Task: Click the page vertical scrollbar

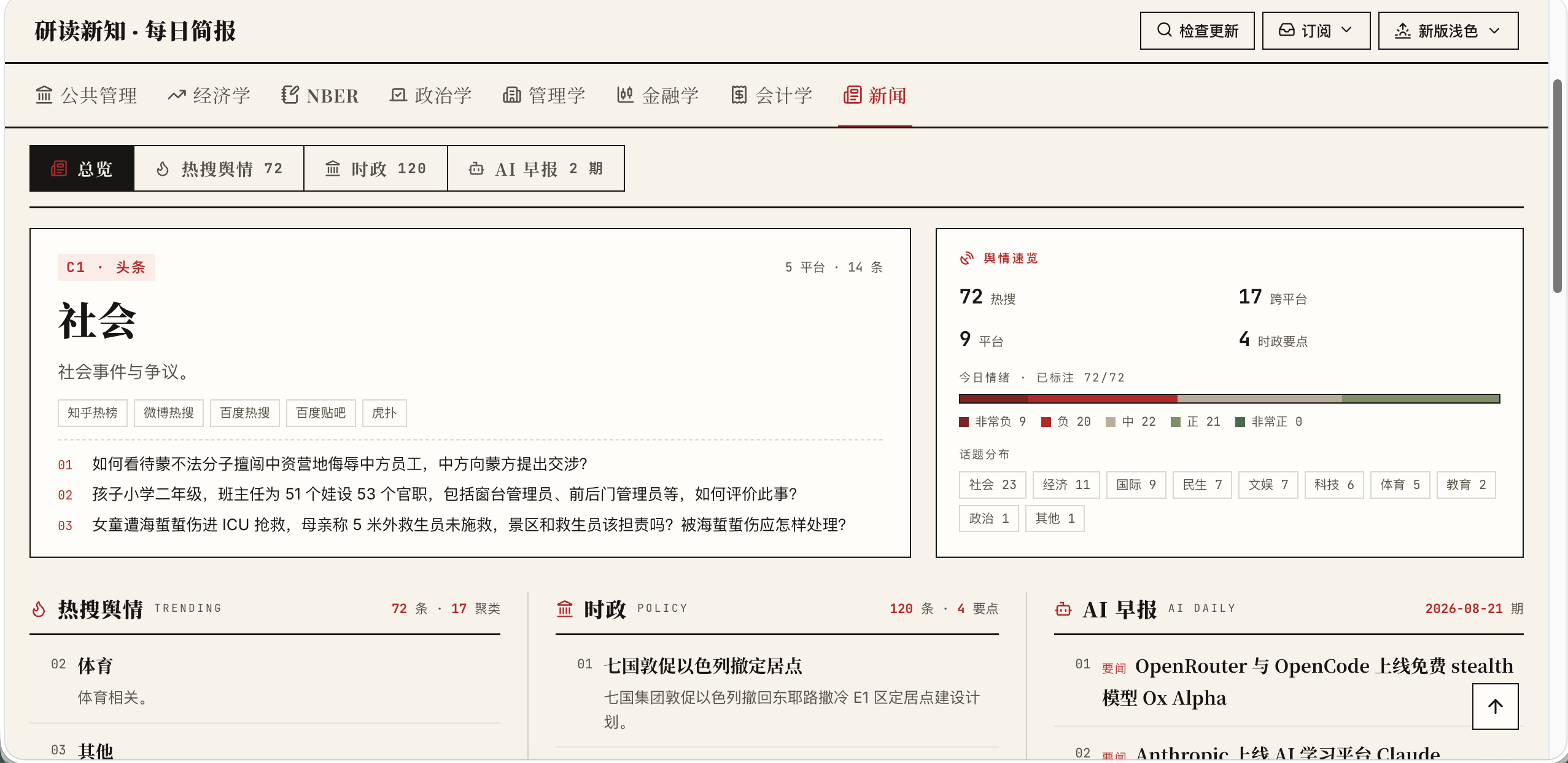Action: pyautogui.click(x=1558, y=186)
